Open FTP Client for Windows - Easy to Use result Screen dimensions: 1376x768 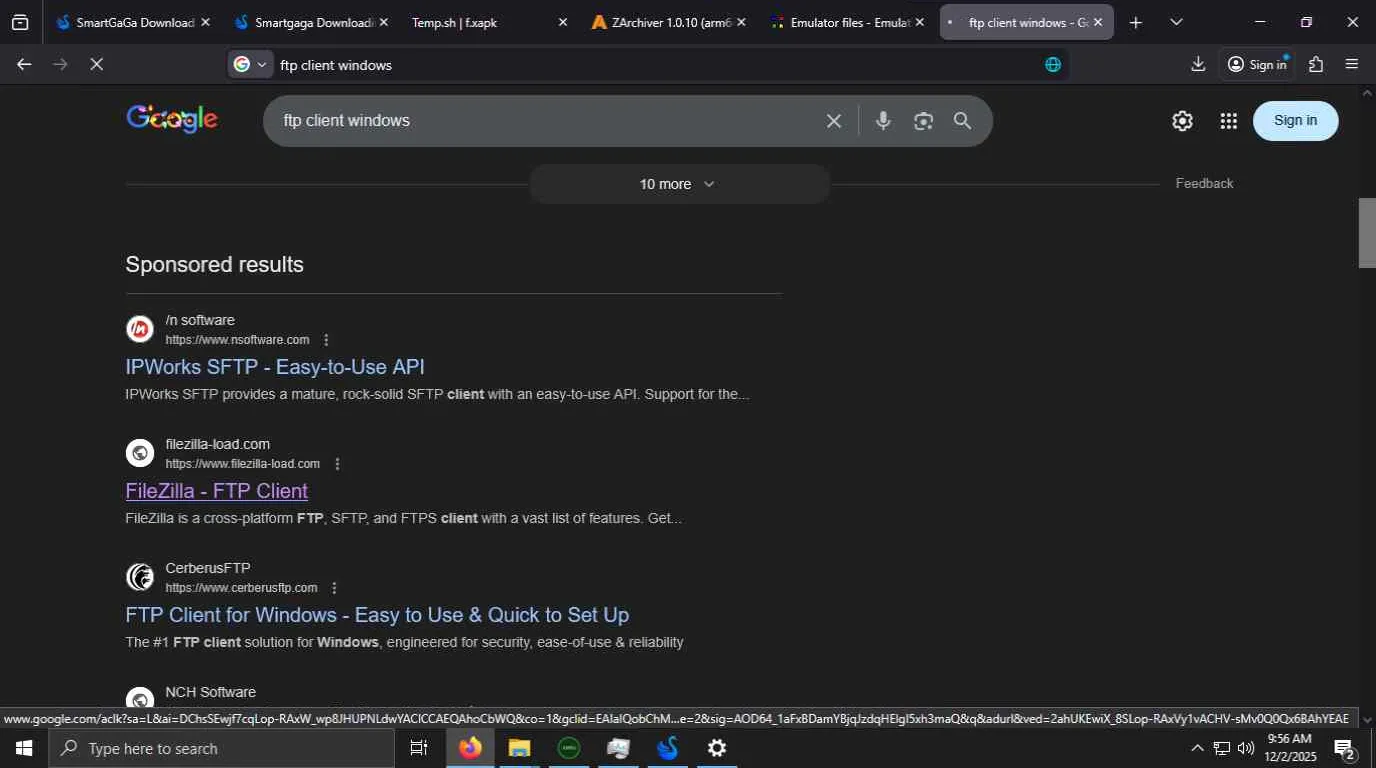click(x=377, y=615)
